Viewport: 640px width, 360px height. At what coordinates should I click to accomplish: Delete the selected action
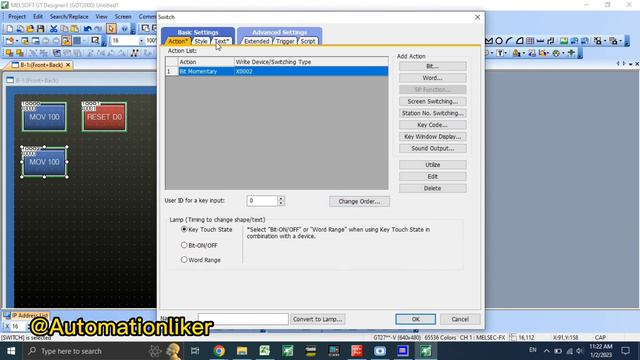pyautogui.click(x=433, y=189)
